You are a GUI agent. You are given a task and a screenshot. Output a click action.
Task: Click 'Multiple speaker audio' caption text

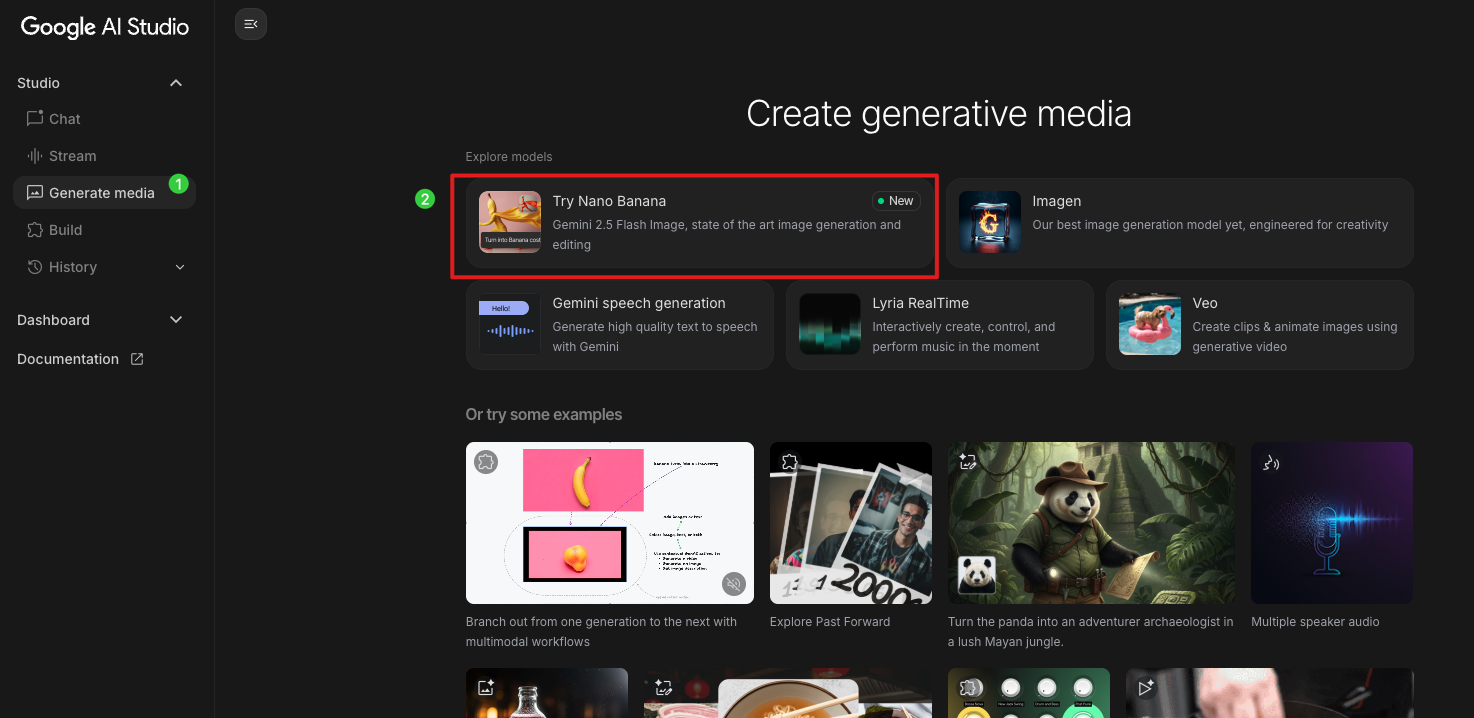[x=1315, y=622]
